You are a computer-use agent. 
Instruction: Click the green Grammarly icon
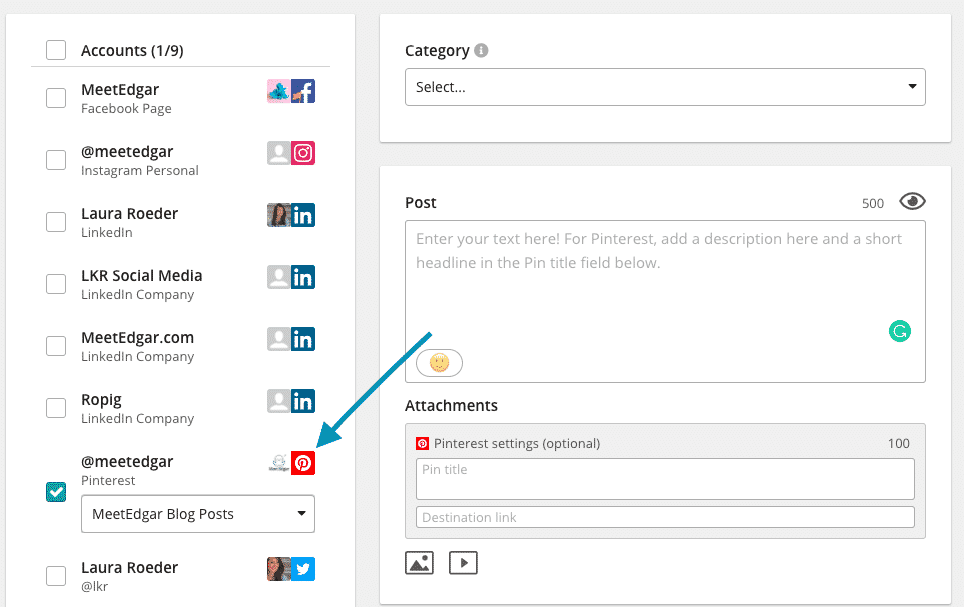coord(900,331)
